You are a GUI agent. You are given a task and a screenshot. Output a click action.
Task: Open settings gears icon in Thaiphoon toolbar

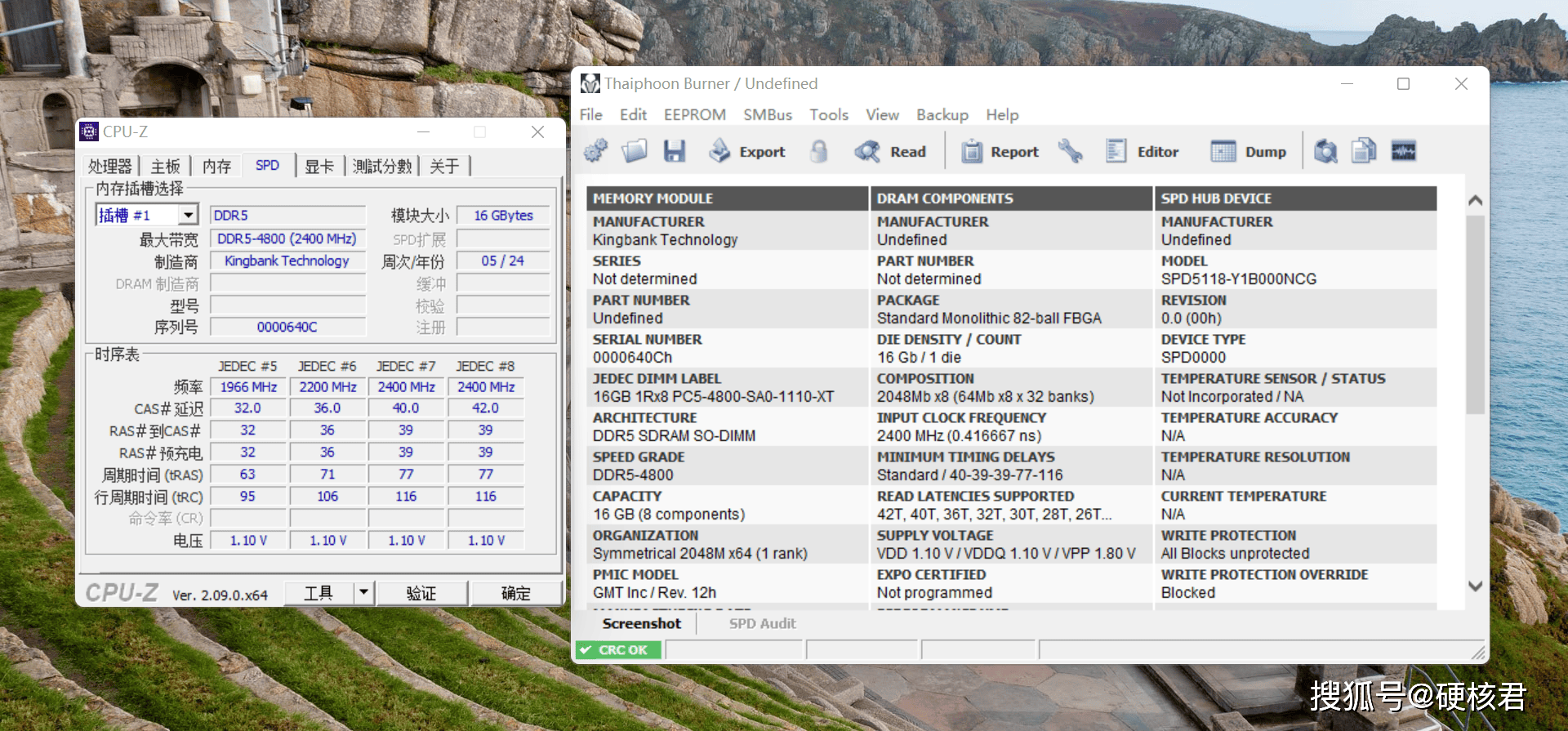(x=596, y=151)
